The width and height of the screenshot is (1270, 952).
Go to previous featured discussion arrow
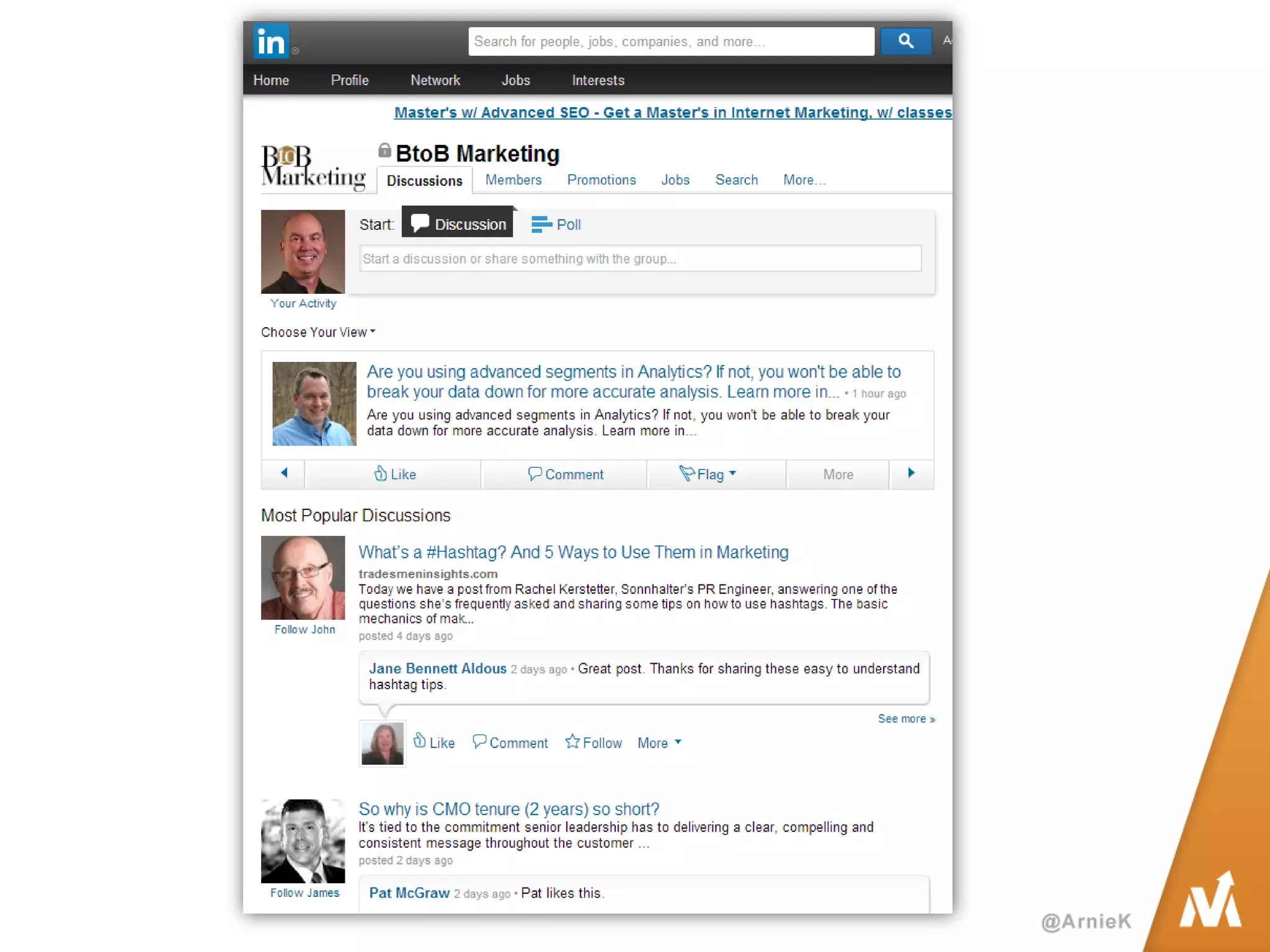tap(284, 473)
